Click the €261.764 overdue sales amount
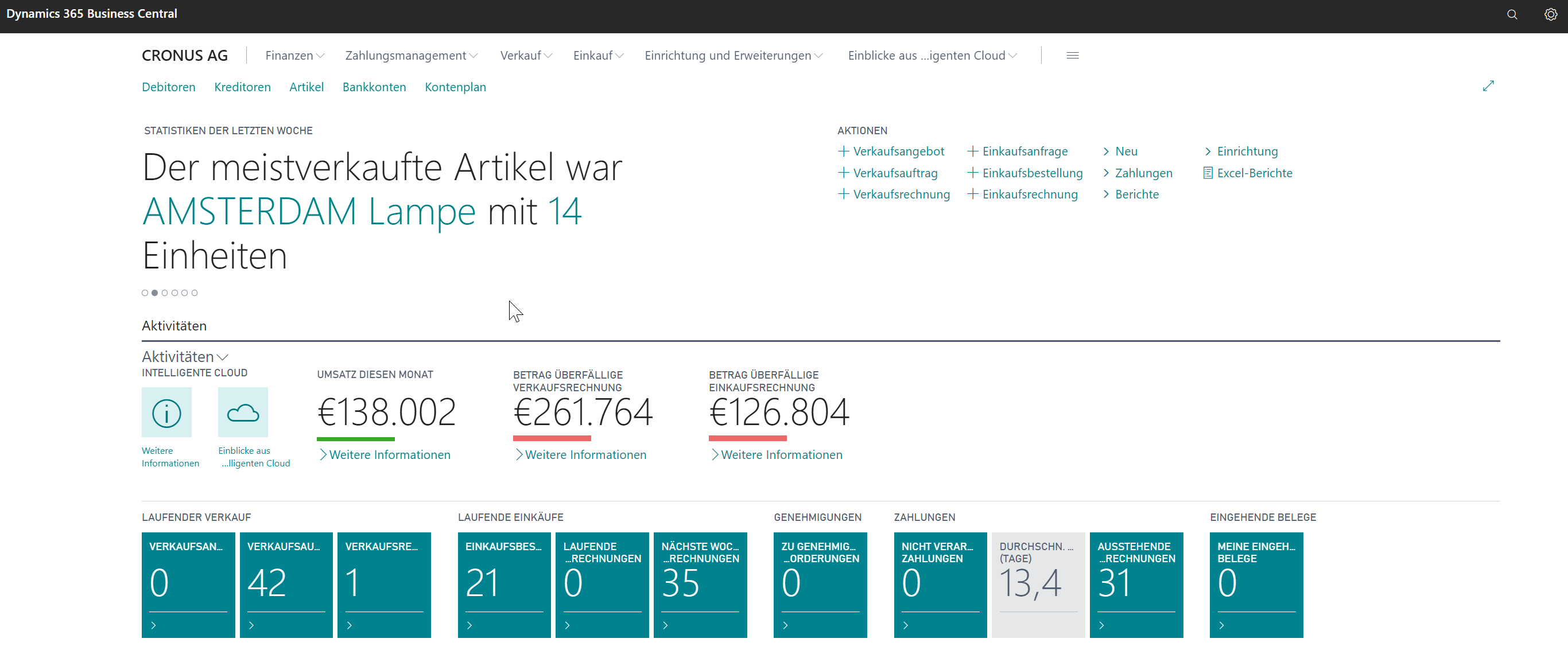Image resolution: width=1568 pixels, height=654 pixels. coord(583,412)
